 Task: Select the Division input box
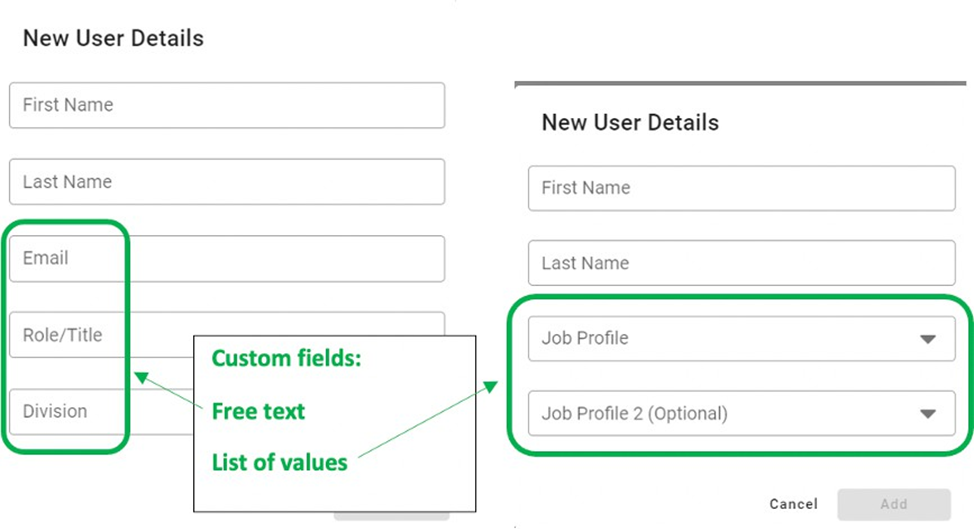click(x=100, y=411)
